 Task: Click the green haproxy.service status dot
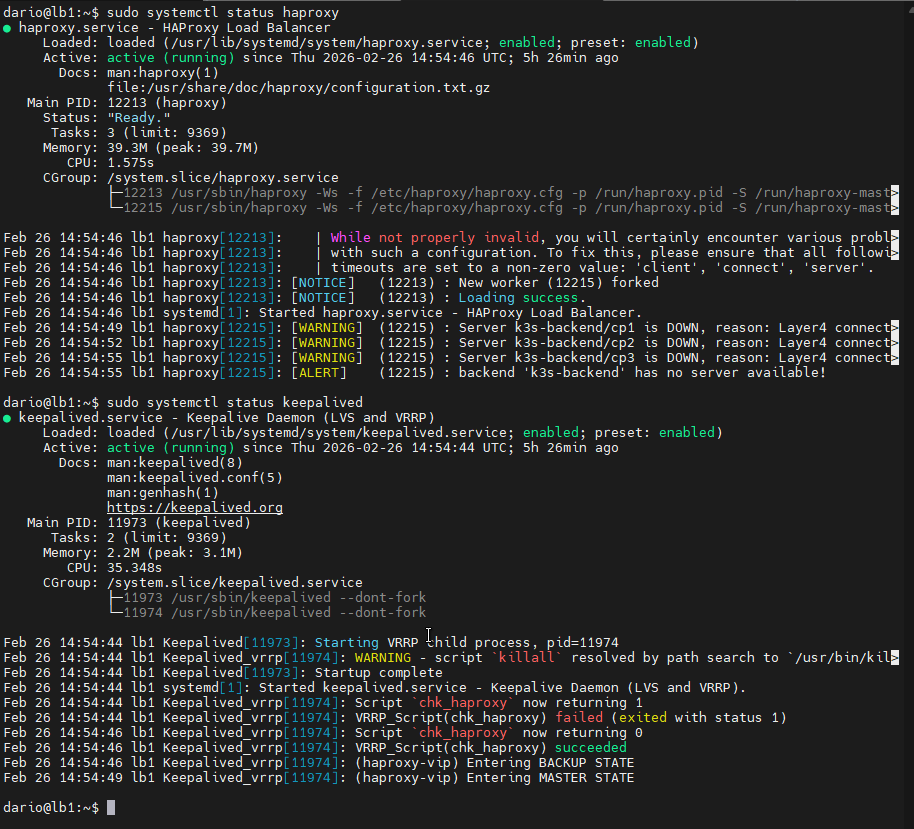[8, 27]
